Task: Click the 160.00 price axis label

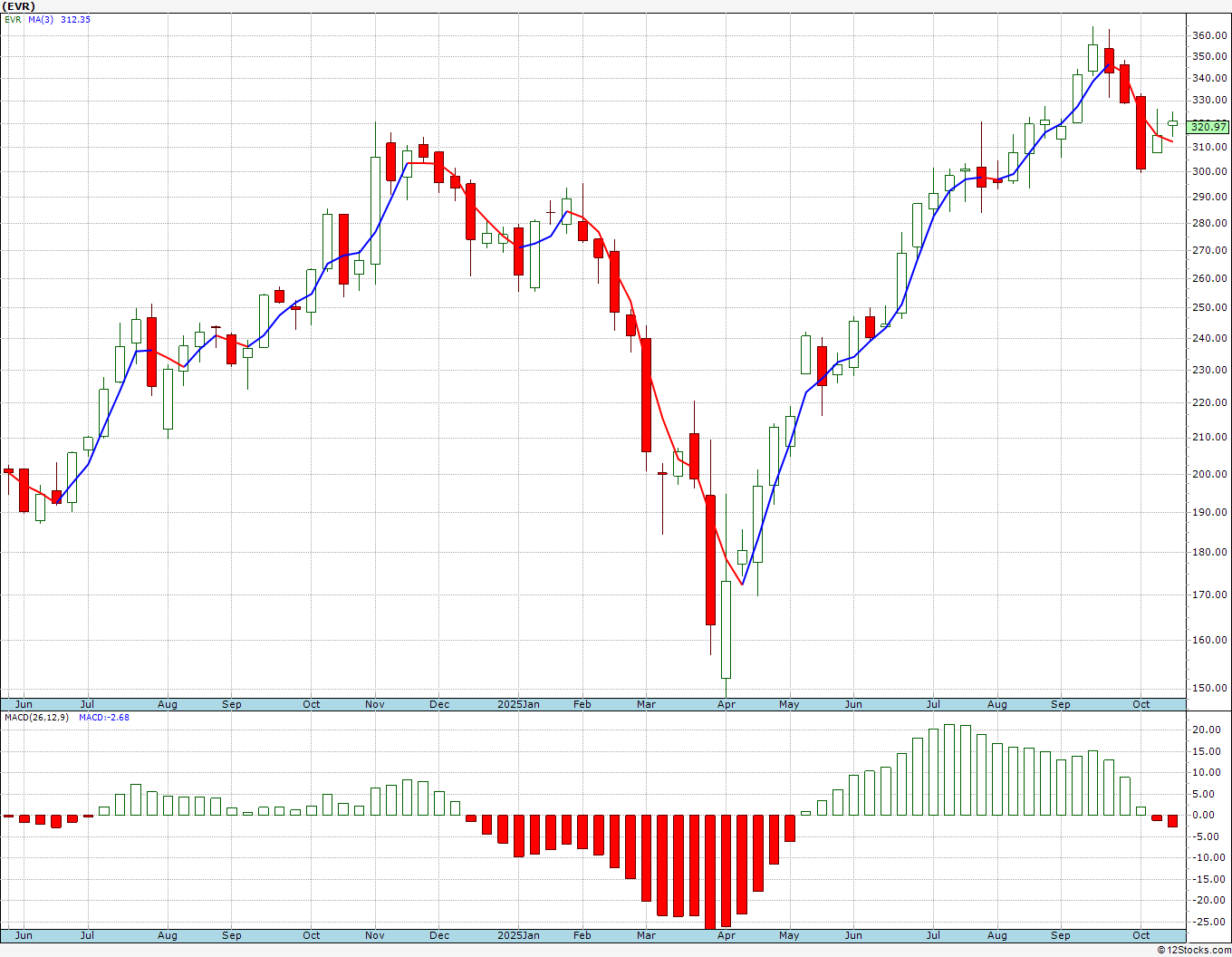Action: pyautogui.click(x=1210, y=640)
